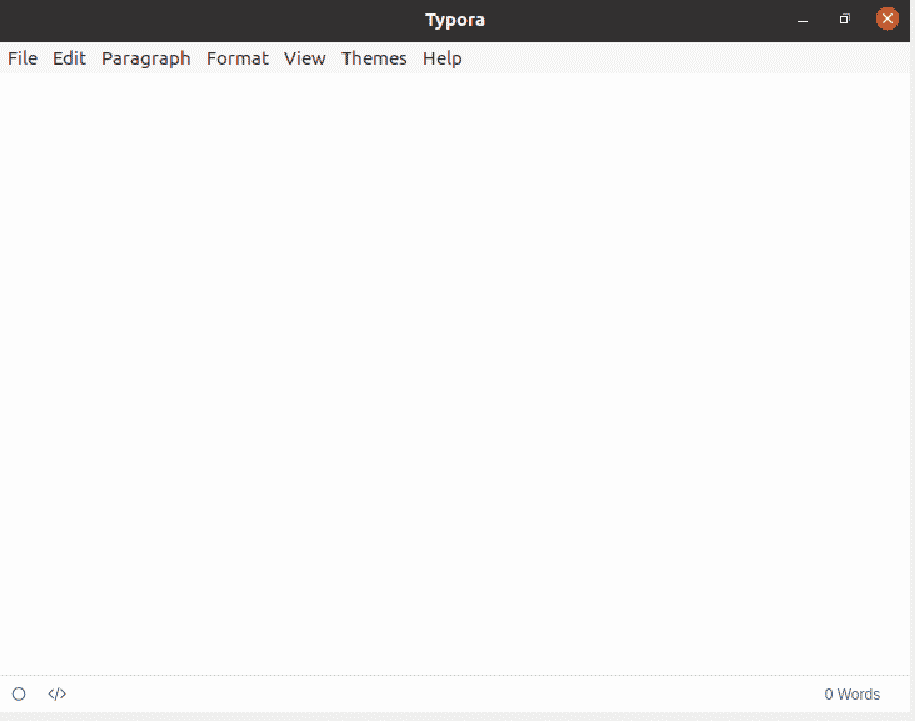Open the File menu
The width and height of the screenshot is (915, 721).
23,58
